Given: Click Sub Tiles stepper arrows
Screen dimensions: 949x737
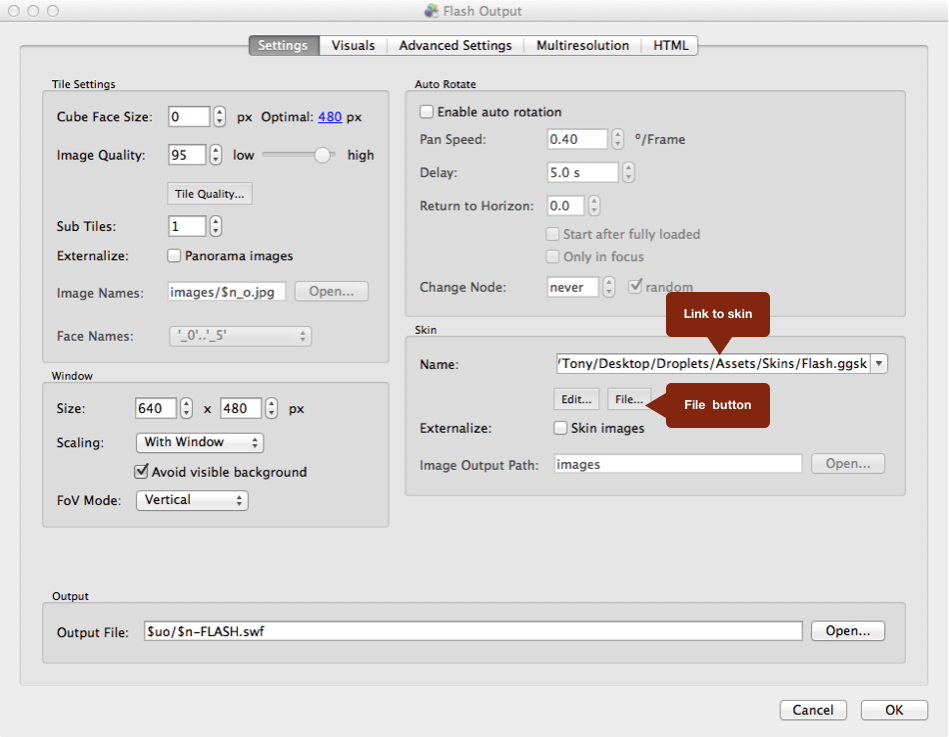Looking at the screenshot, I should [x=216, y=226].
